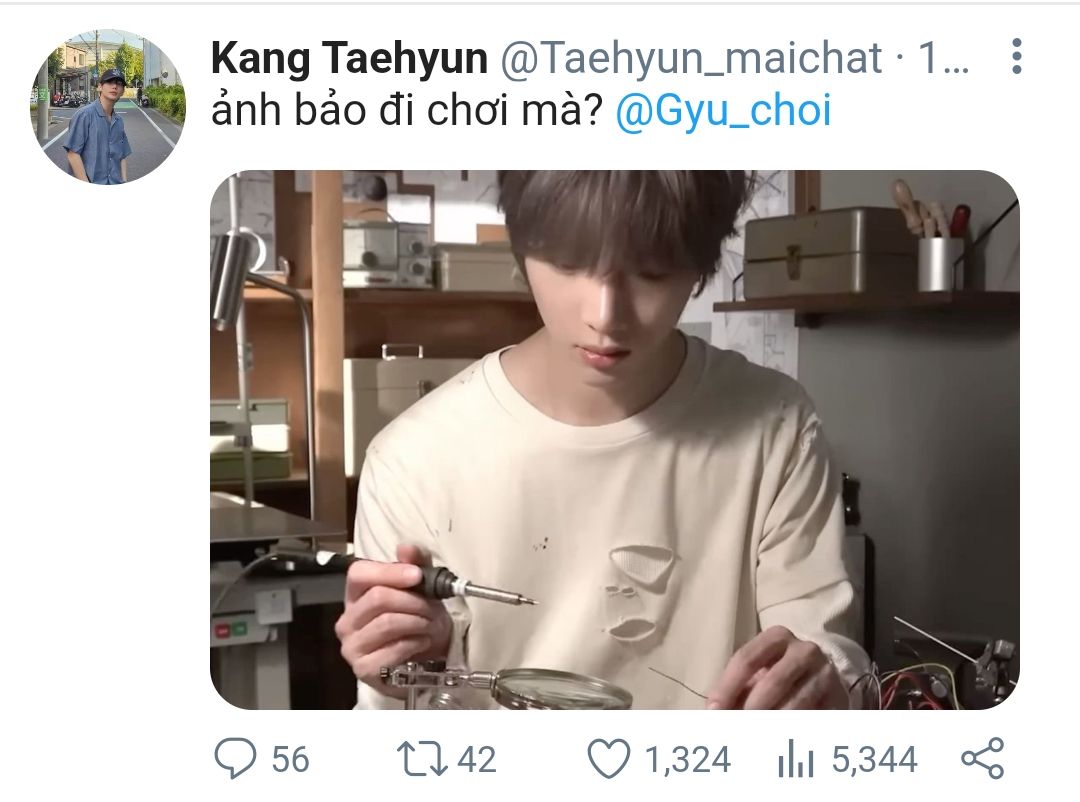Click the 1,324 likes count
Viewport: 1080px width, 802px height.
(x=687, y=759)
